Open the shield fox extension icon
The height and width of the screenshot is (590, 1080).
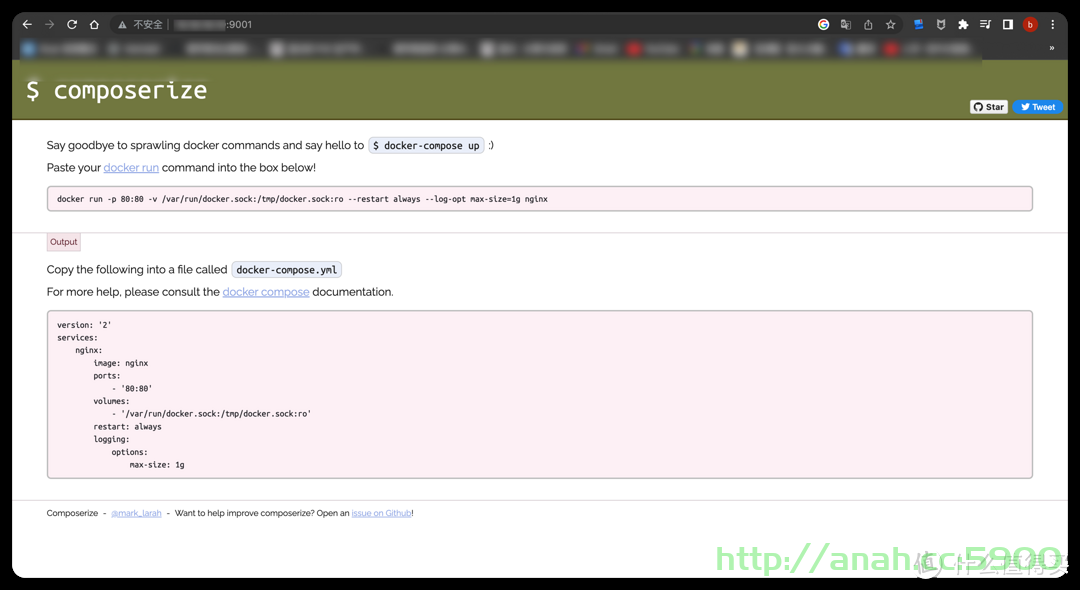(941, 25)
